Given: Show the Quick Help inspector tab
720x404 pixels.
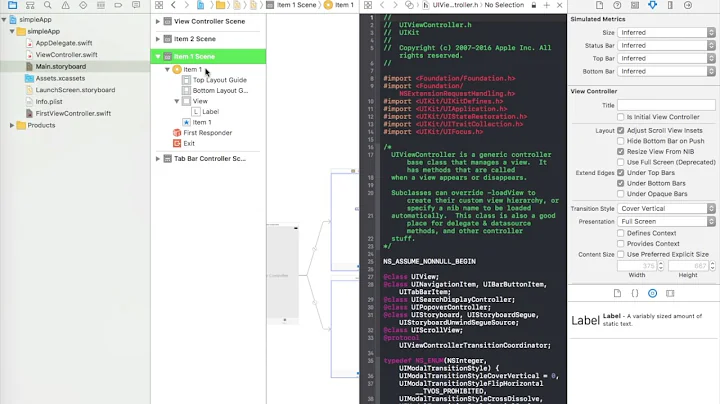Looking at the screenshot, I should pyautogui.click(x=617, y=5).
